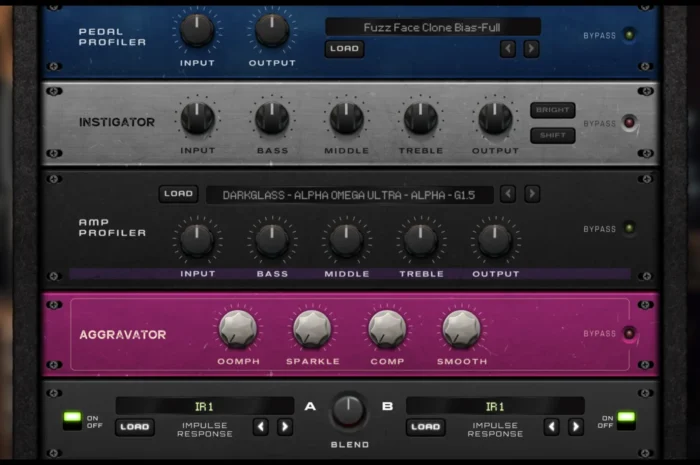Toggle the Pedal Profiler bypass LED

[629, 35]
